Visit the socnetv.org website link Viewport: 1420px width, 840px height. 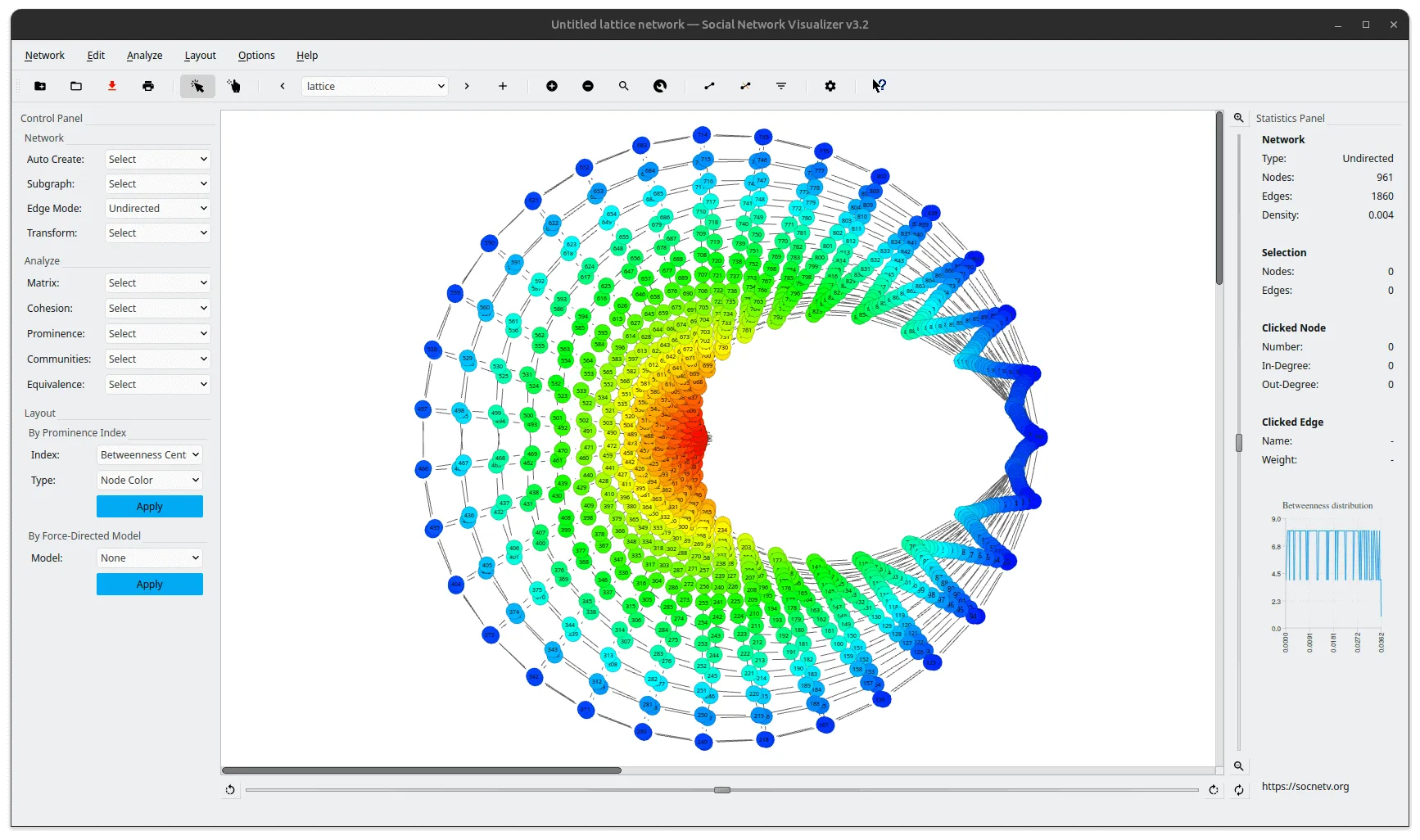point(1305,787)
